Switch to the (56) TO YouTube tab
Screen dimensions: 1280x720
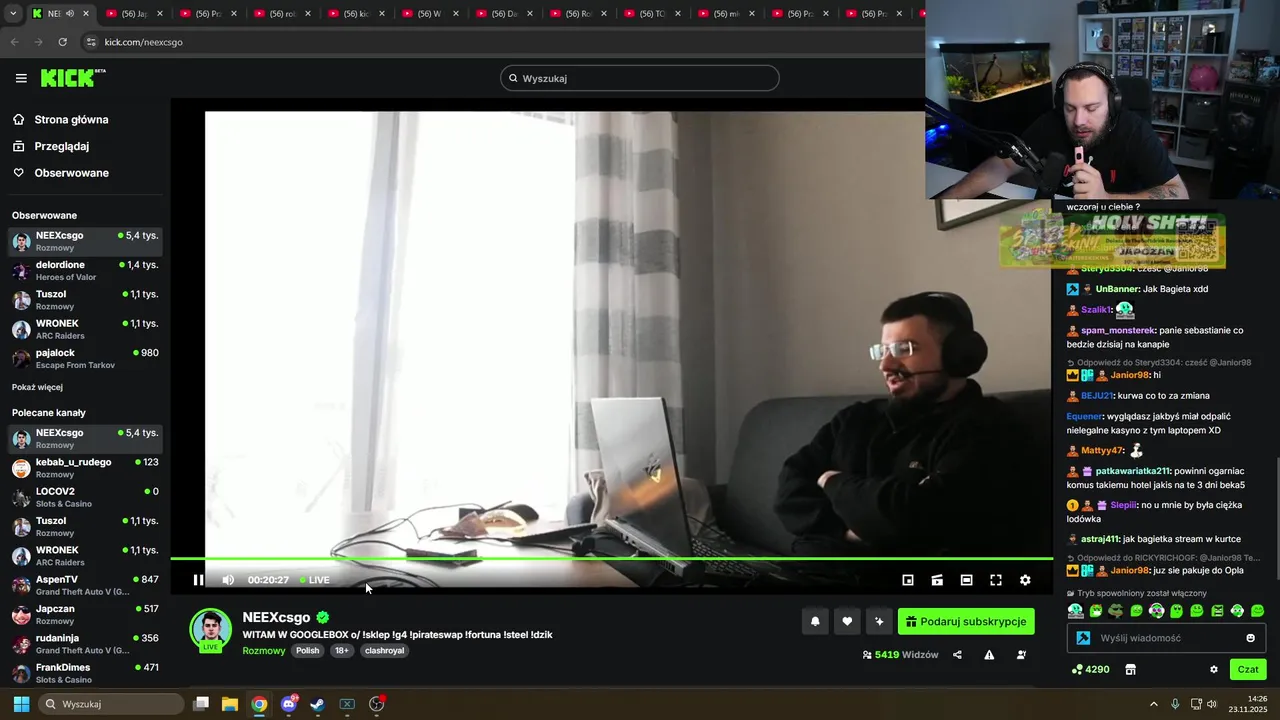[x=652, y=14]
